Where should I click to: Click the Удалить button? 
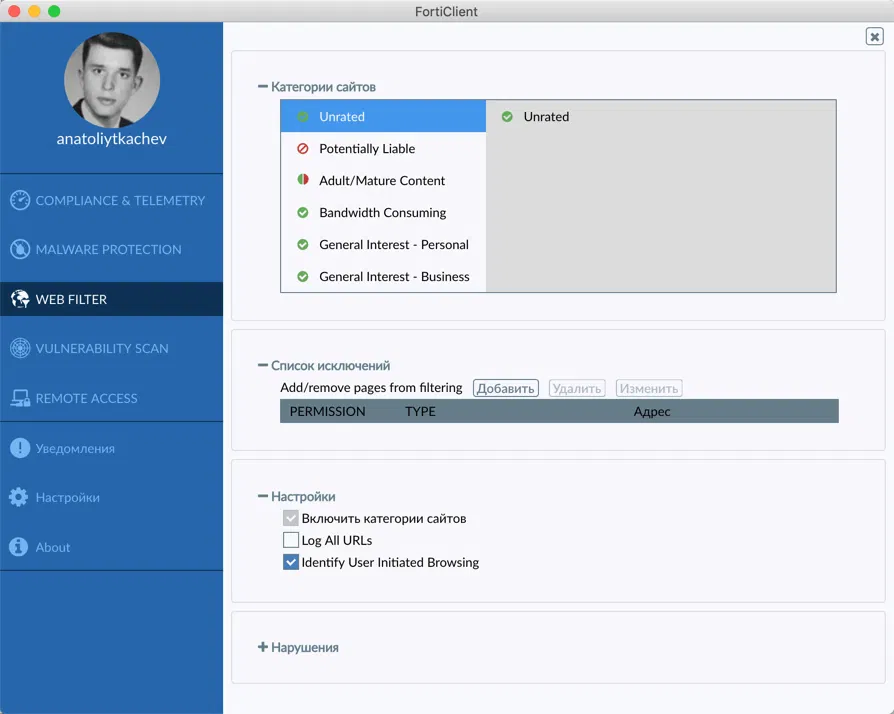(576, 388)
